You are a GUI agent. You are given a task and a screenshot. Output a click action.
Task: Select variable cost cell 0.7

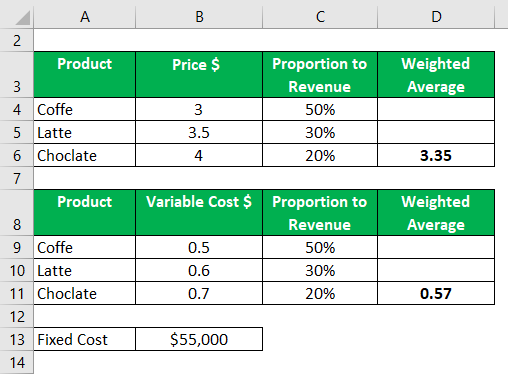(199, 293)
